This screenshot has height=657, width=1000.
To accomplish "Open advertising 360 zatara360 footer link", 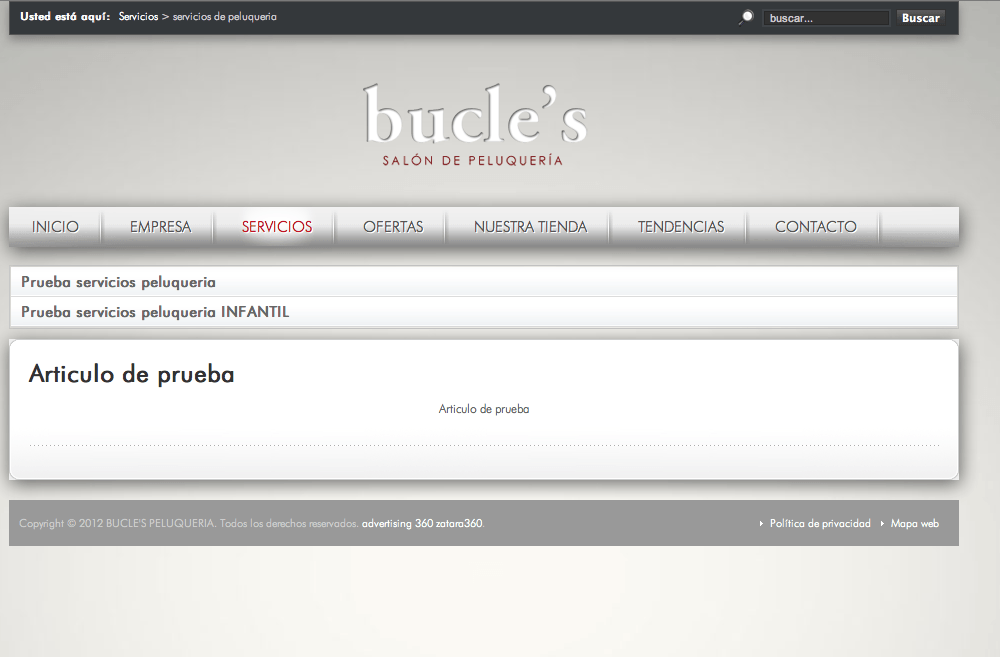I will [422, 523].
